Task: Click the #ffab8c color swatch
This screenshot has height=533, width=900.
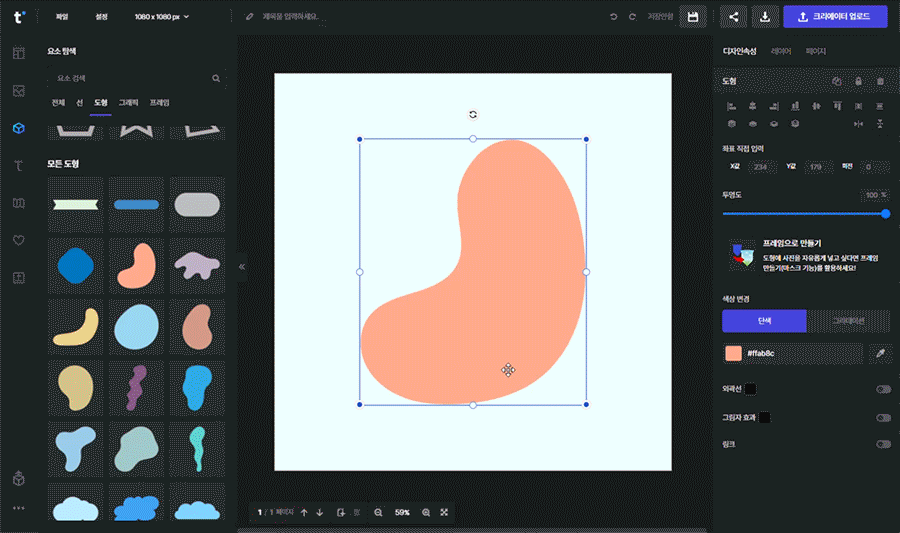Action: click(x=734, y=353)
